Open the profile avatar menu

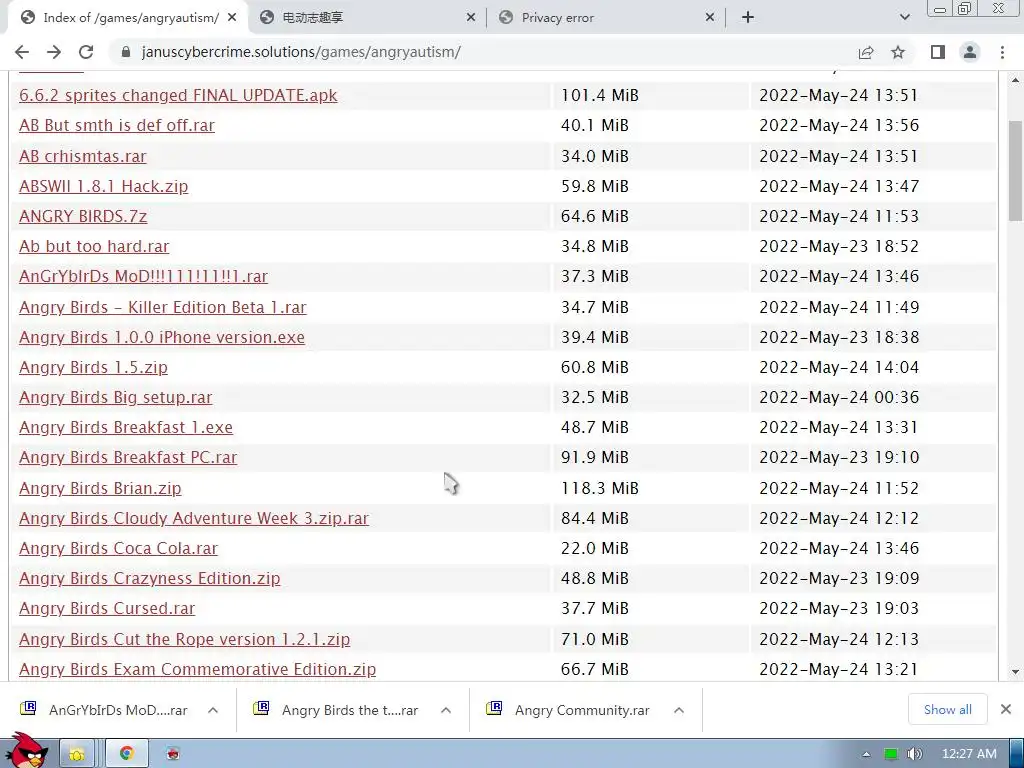click(x=970, y=52)
